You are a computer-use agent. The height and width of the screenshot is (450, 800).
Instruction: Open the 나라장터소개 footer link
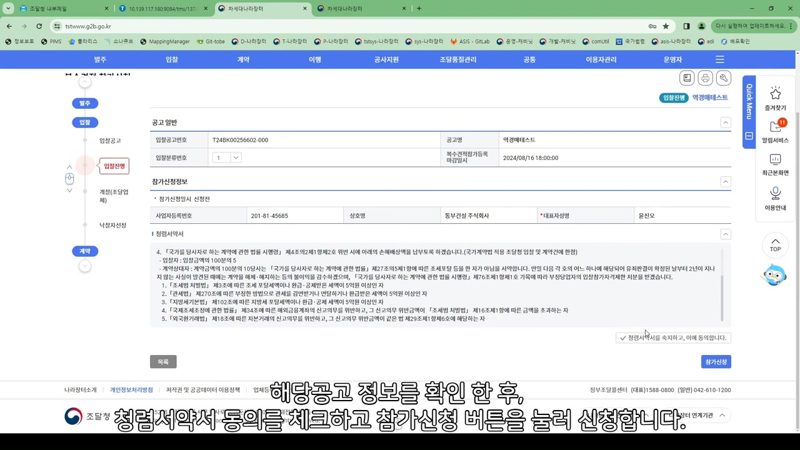80,390
